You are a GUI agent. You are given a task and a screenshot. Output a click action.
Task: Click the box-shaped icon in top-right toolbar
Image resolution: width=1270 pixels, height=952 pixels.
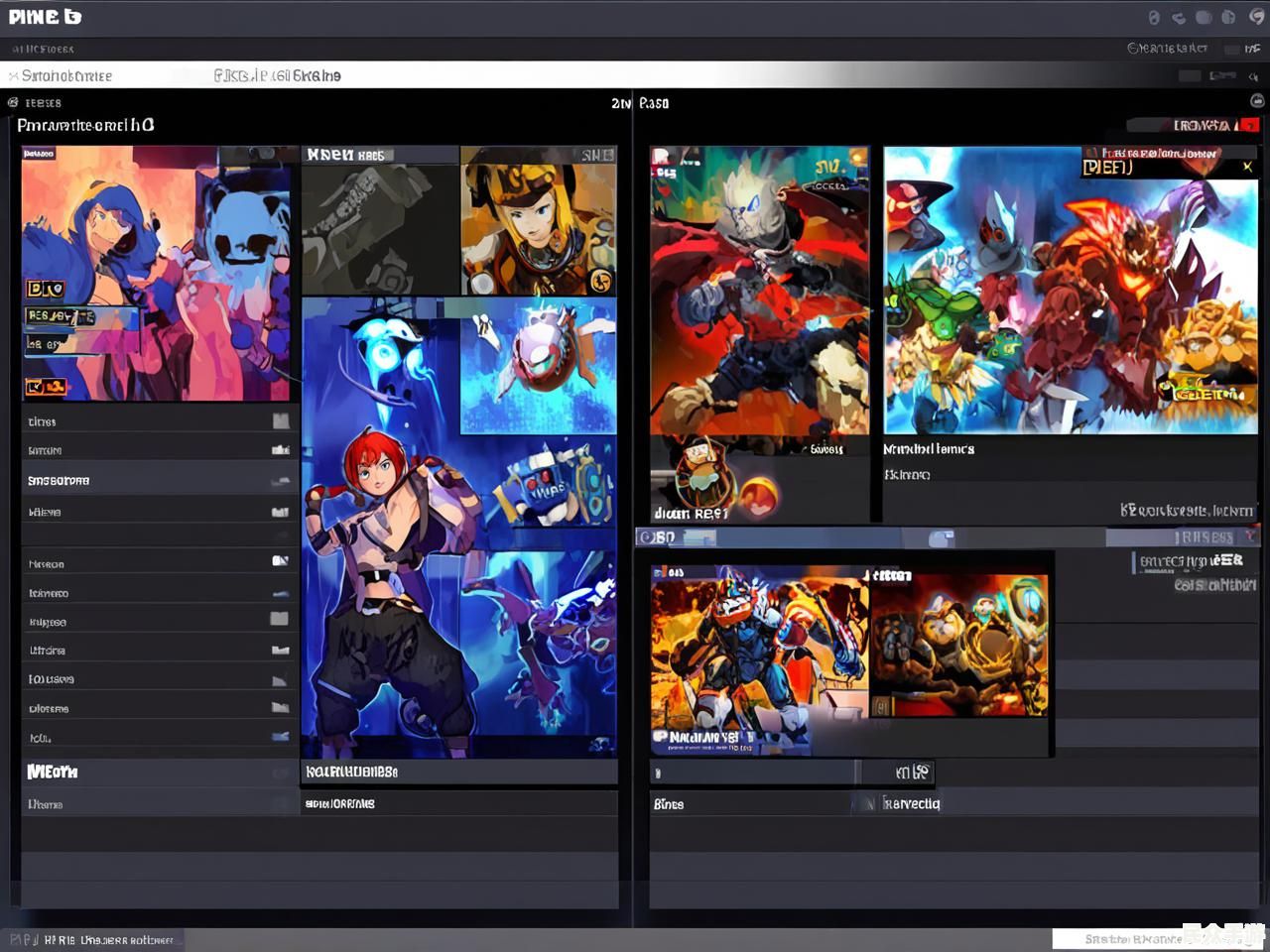point(1228,17)
